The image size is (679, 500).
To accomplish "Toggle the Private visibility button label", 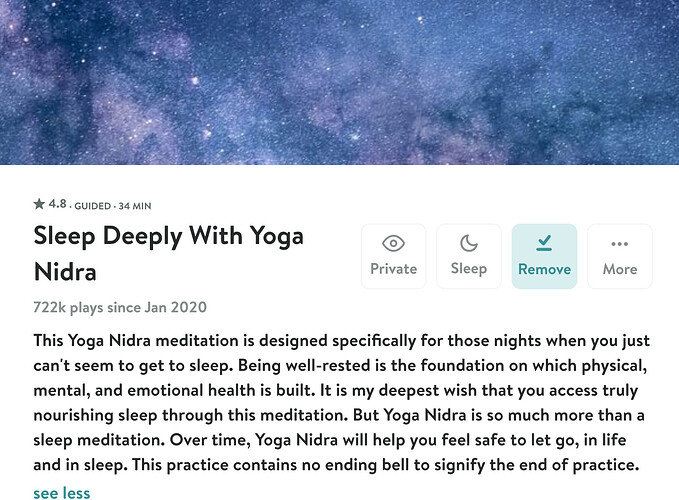I will click(x=393, y=269).
